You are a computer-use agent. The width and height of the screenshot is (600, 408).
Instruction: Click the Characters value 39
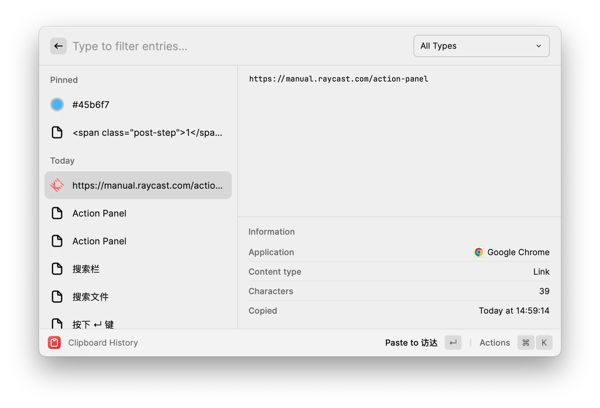coord(544,291)
